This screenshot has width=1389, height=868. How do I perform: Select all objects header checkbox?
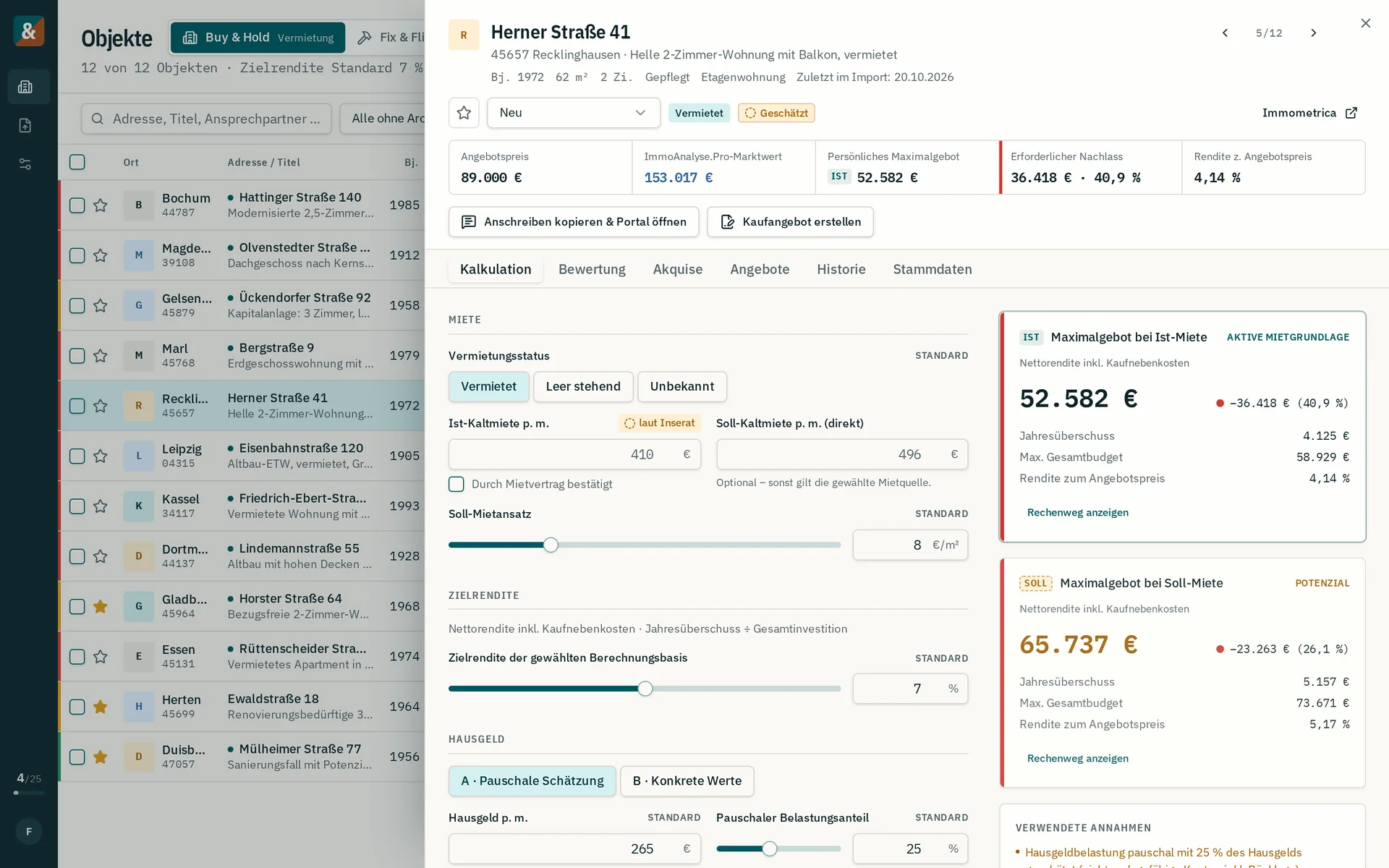77,162
